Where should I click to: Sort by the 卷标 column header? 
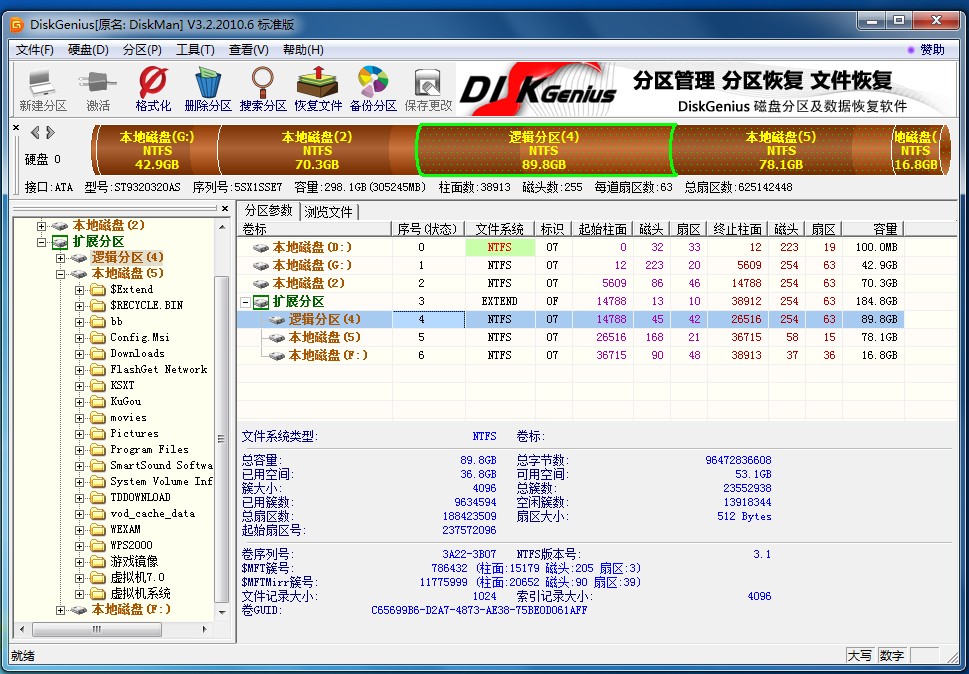[315, 229]
